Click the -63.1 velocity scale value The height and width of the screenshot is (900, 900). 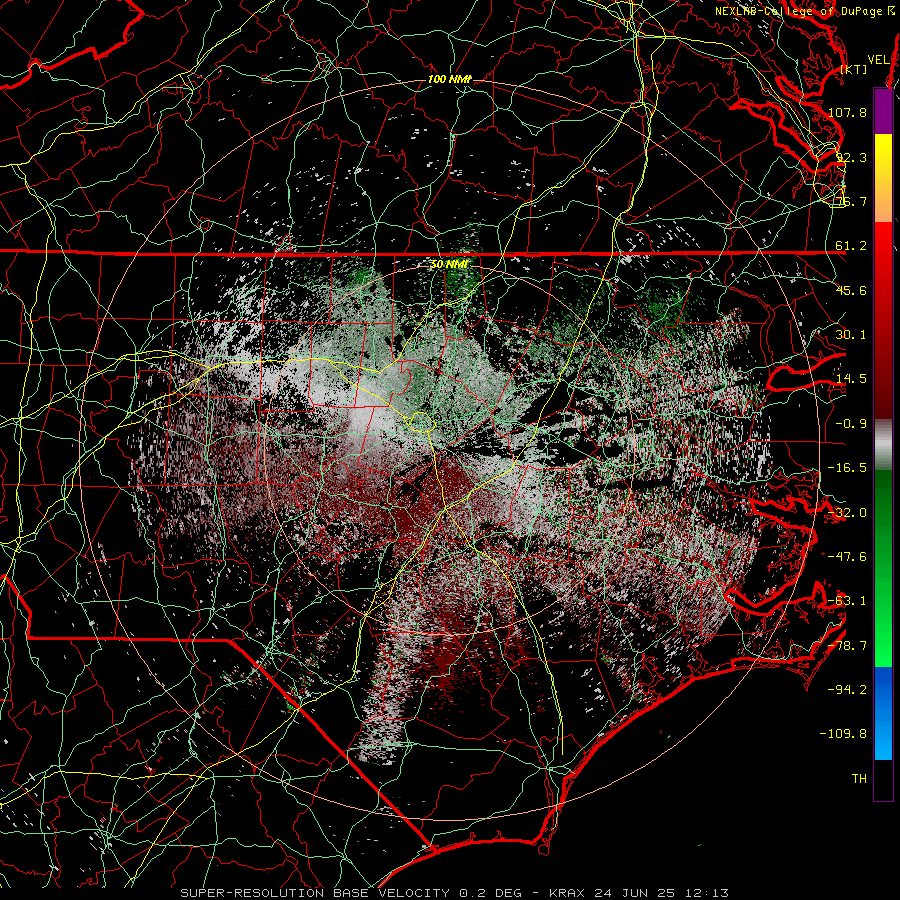pos(847,601)
